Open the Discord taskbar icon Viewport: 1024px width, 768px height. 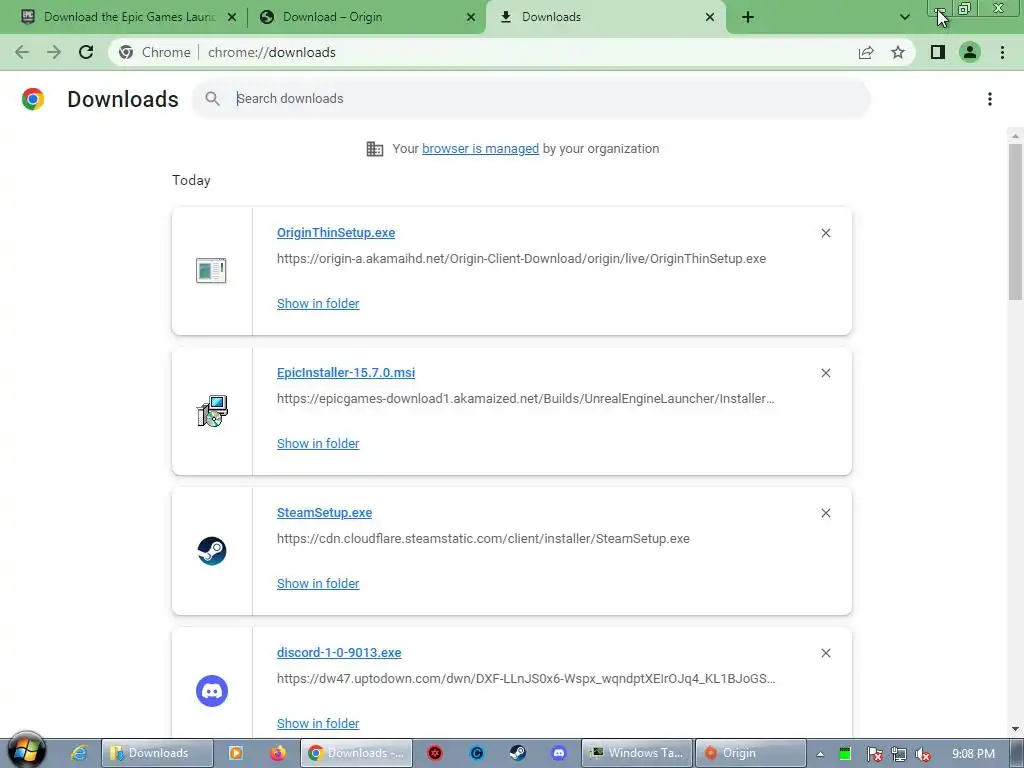559,753
